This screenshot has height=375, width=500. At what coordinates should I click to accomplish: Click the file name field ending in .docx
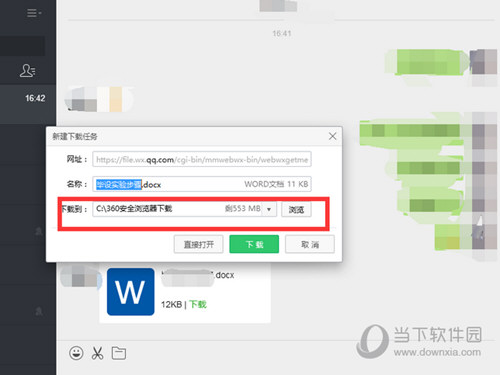coord(202,184)
